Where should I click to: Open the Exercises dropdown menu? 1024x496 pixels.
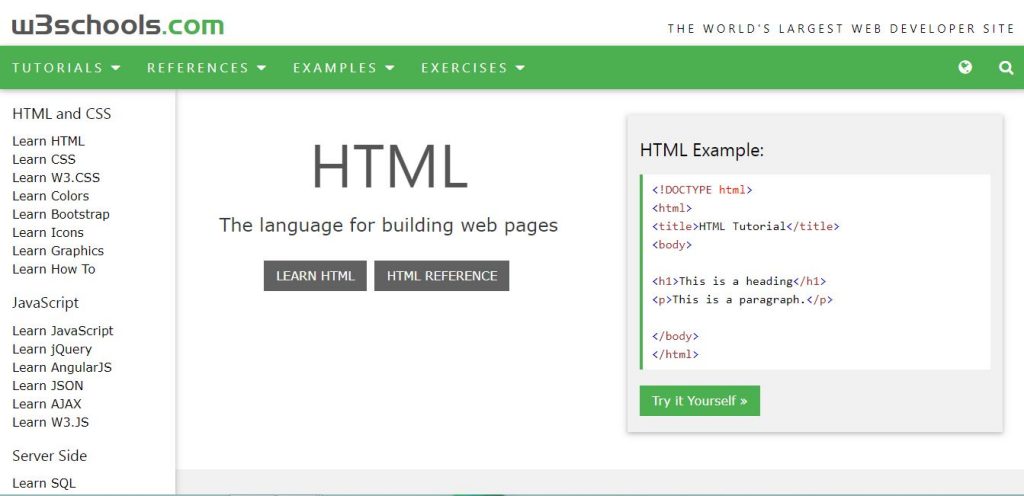473,68
